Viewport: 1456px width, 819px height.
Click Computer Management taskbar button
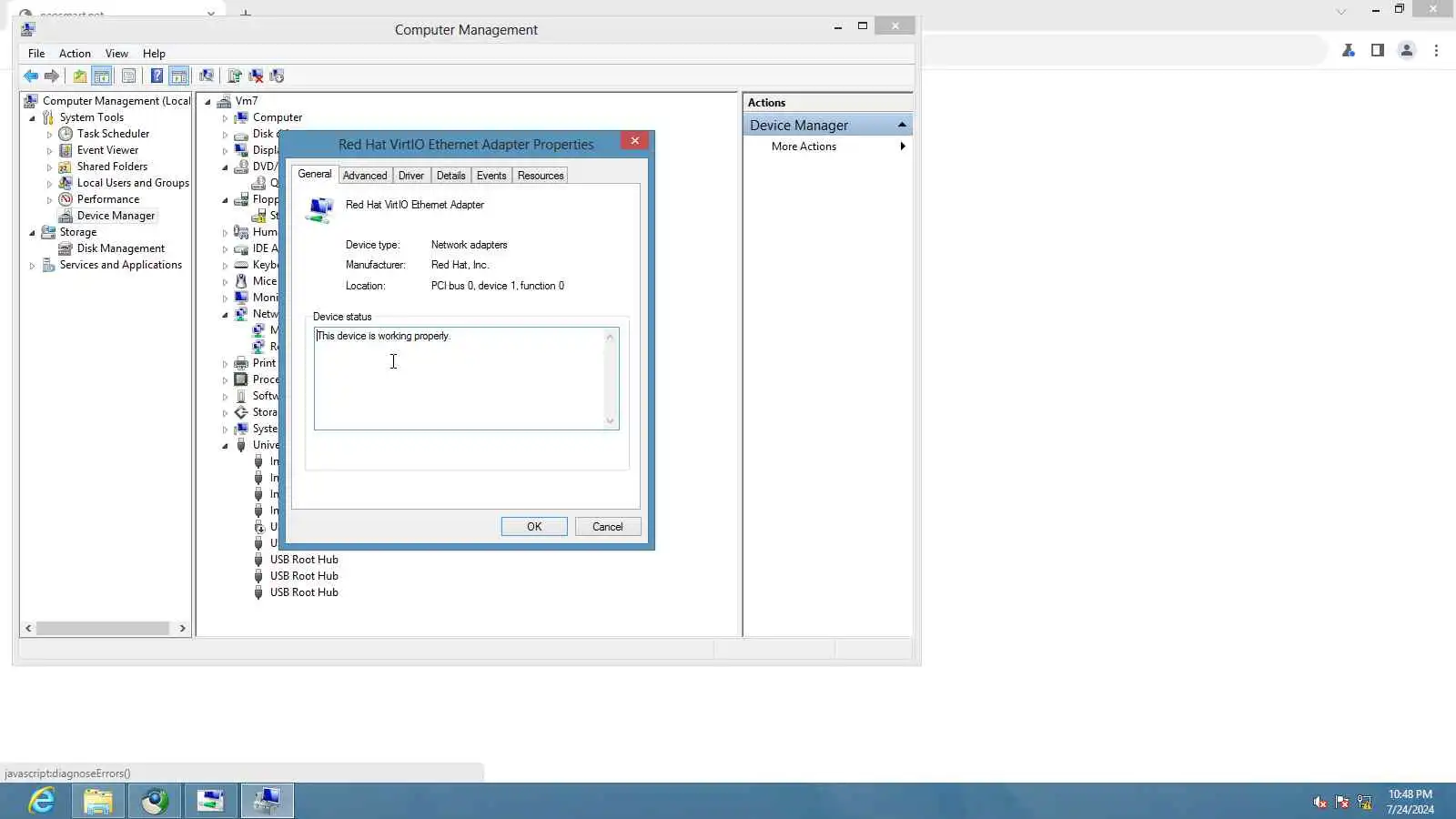268,801
